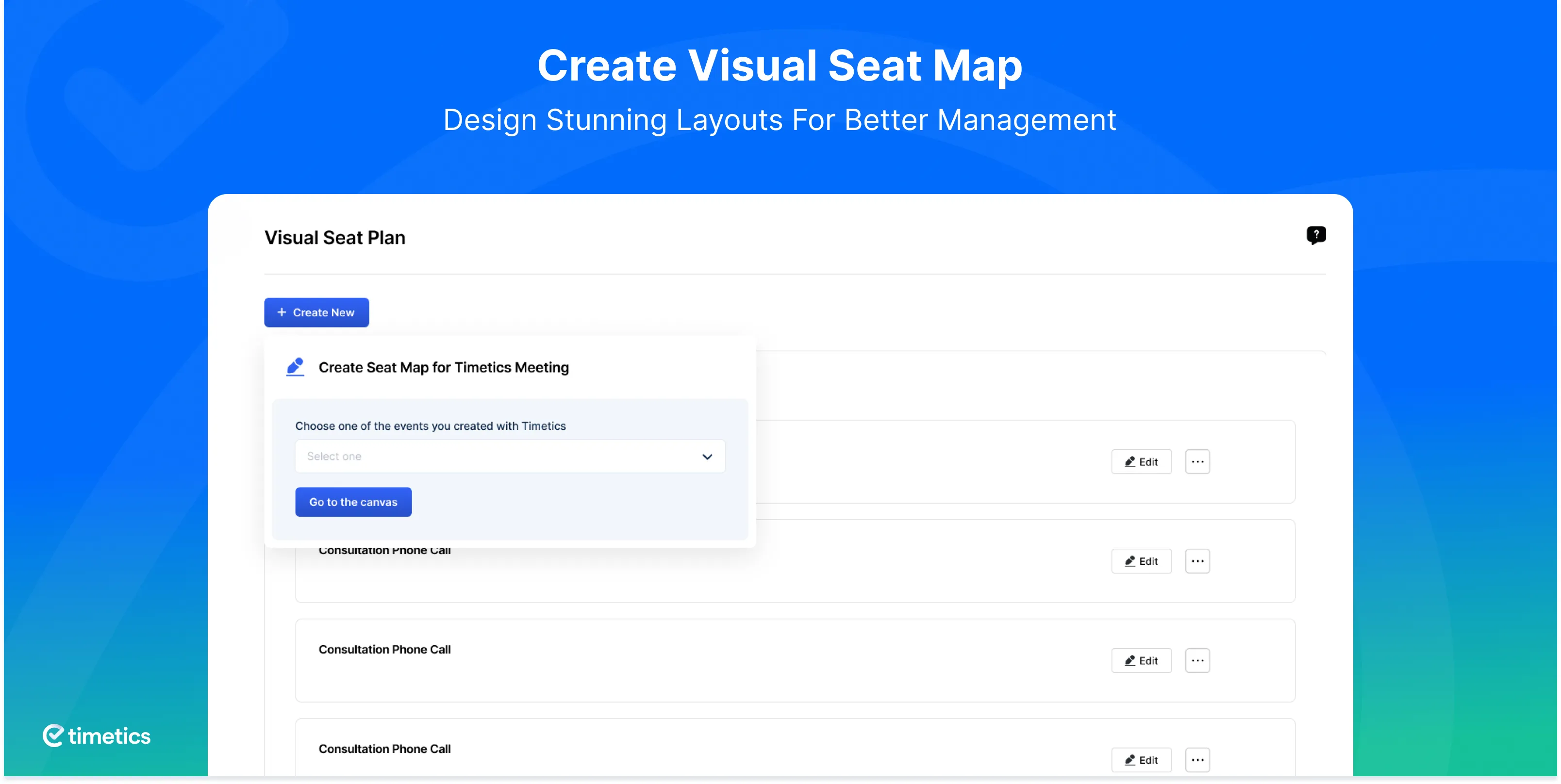Screen dimensions: 1561x784
Task: Edit the third Consultation Phone Call plan
Action: (1142, 660)
